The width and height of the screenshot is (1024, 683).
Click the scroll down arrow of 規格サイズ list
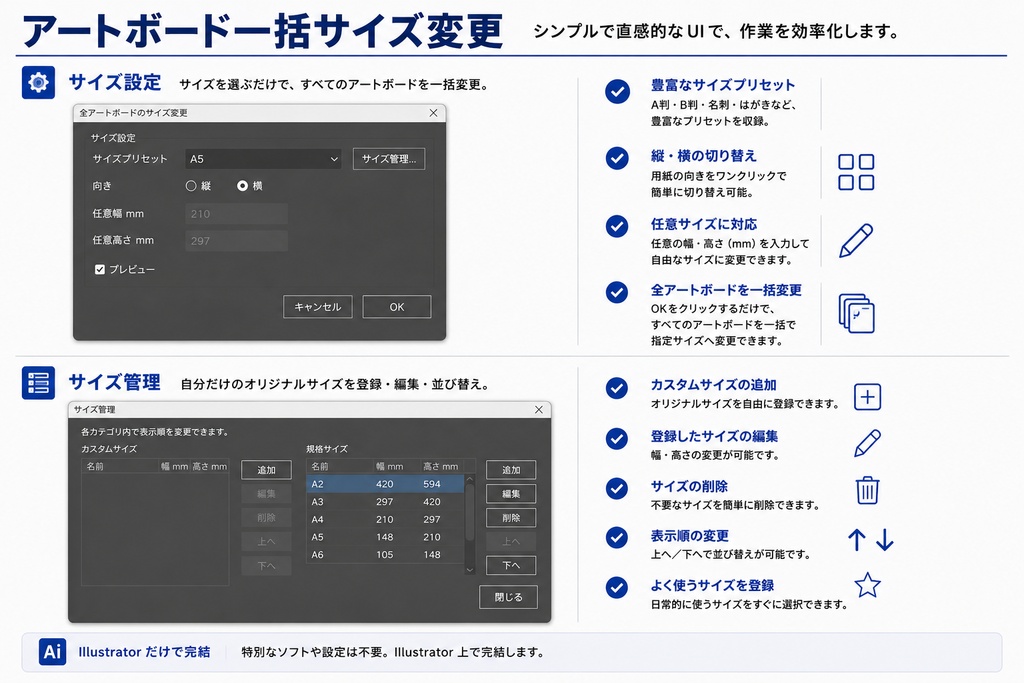[x=470, y=570]
